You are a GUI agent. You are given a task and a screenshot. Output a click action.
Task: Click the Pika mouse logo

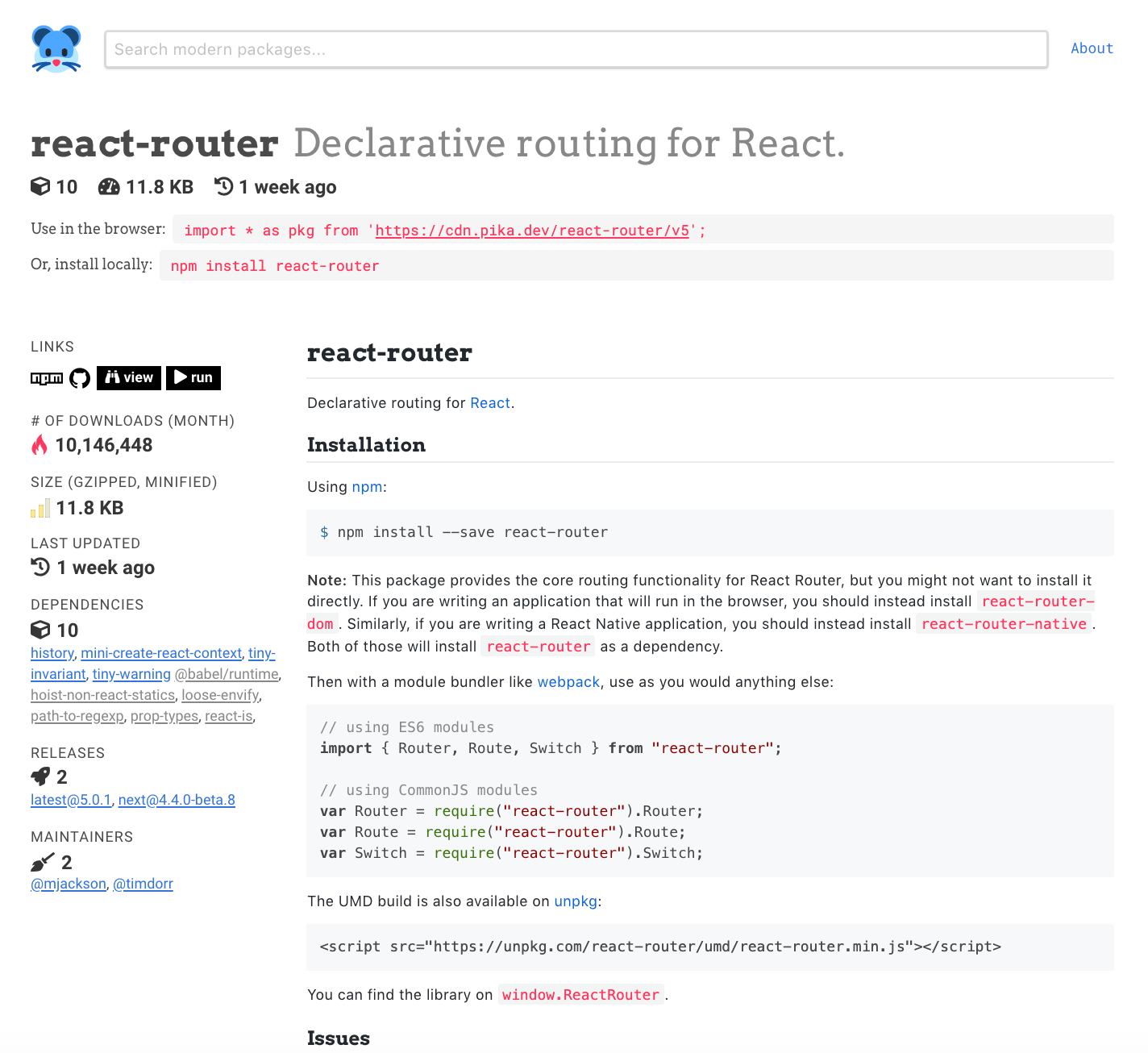pyautogui.click(x=56, y=49)
